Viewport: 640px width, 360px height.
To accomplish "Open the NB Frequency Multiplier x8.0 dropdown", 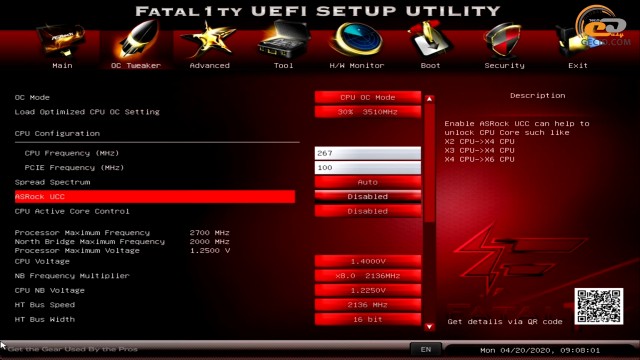I will click(x=367, y=276).
